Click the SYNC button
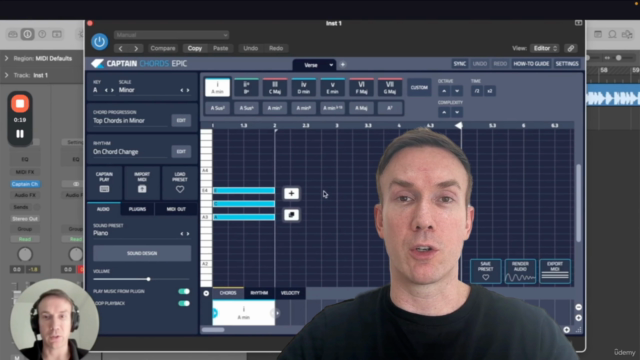Viewport: 640px width, 360px height. [460, 64]
